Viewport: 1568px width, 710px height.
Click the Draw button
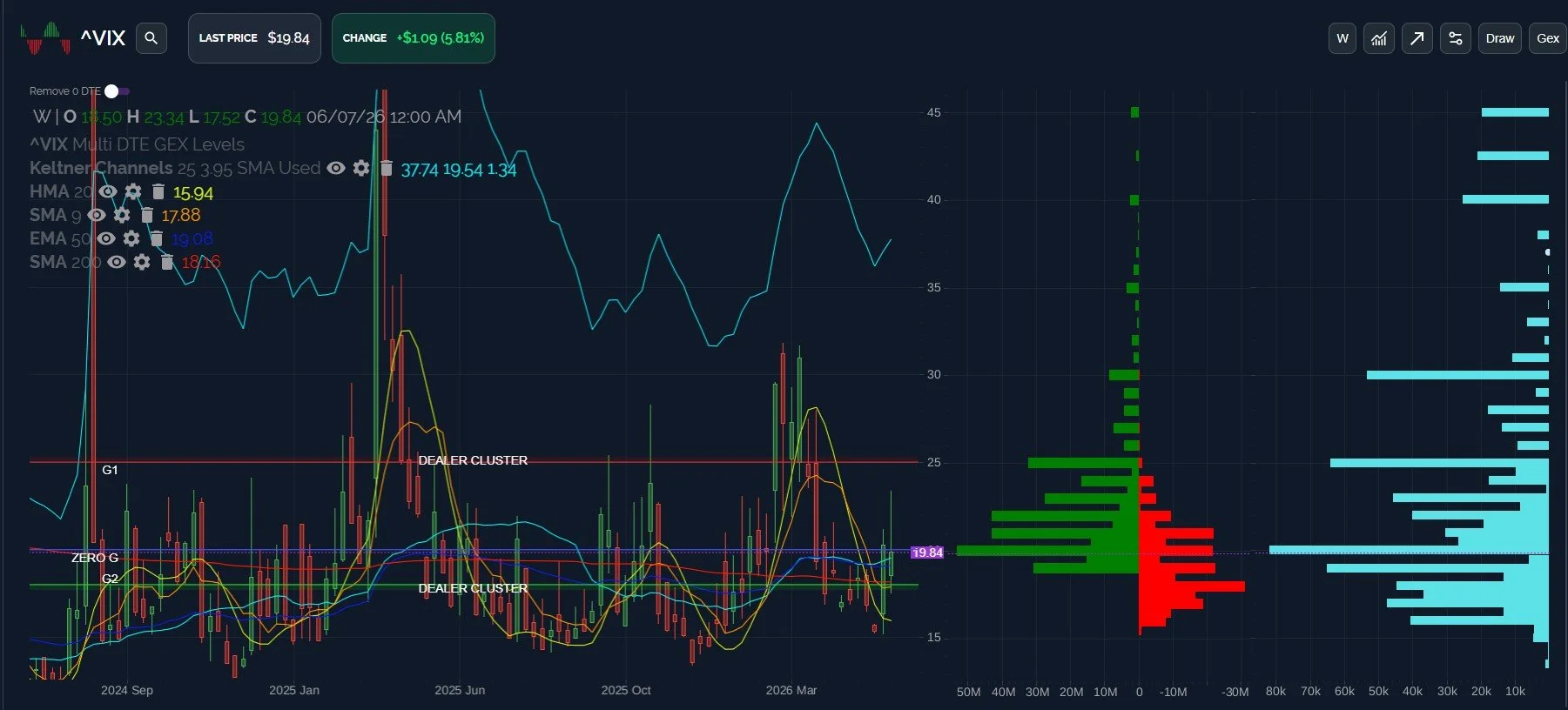coord(1500,38)
